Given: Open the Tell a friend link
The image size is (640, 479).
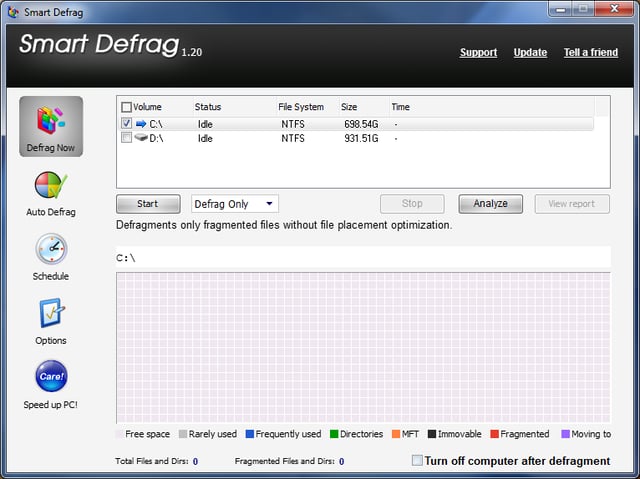Looking at the screenshot, I should [x=591, y=53].
